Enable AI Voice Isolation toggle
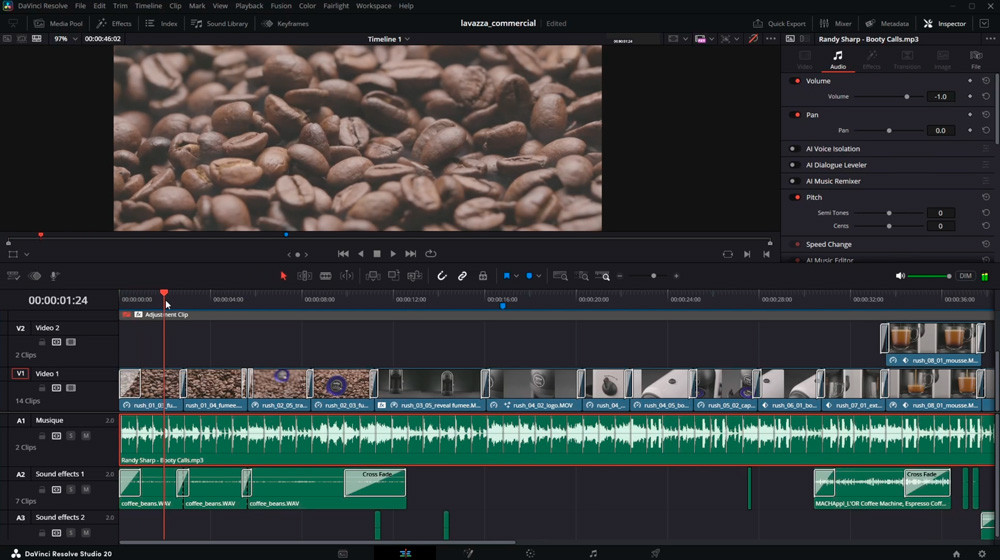This screenshot has width=1000, height=560. [x=794, y=149]
